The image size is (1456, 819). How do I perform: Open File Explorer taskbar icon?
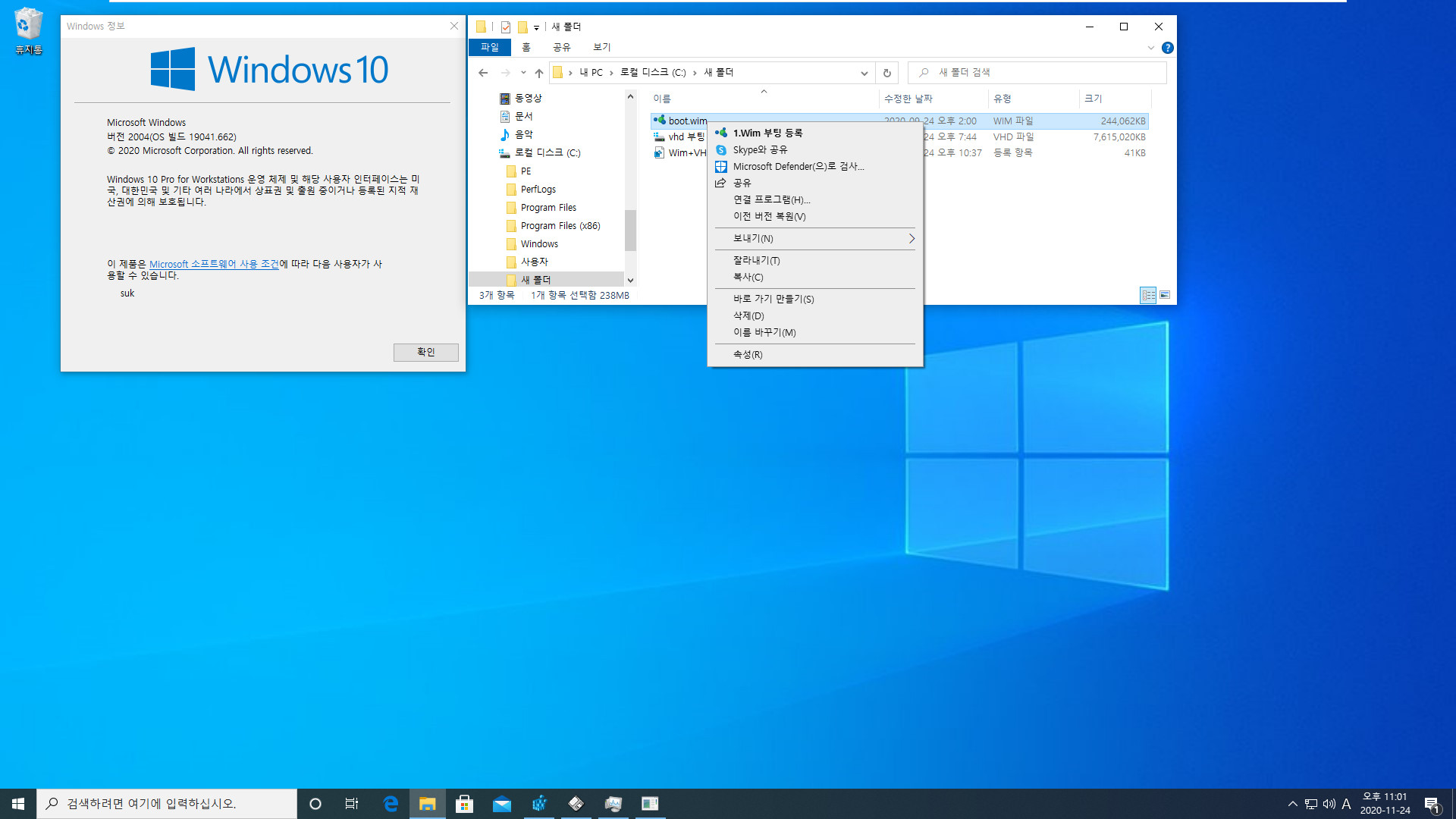(x=428, y=804)
